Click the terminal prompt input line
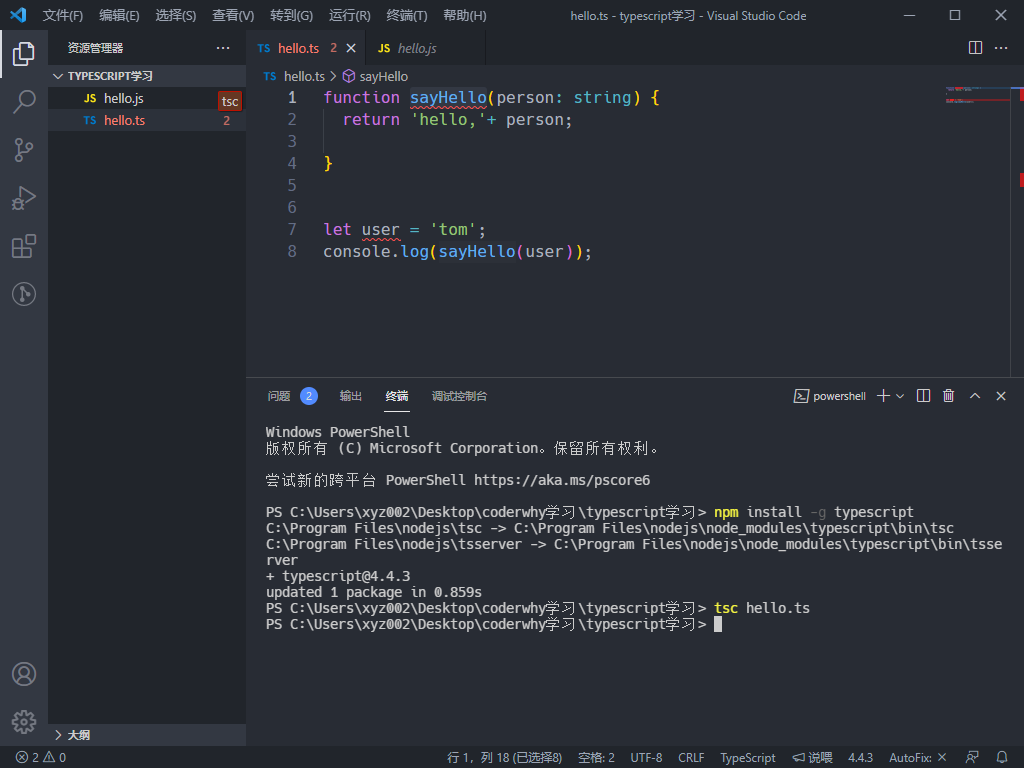 pyautogui.click(x=493, y=624)
